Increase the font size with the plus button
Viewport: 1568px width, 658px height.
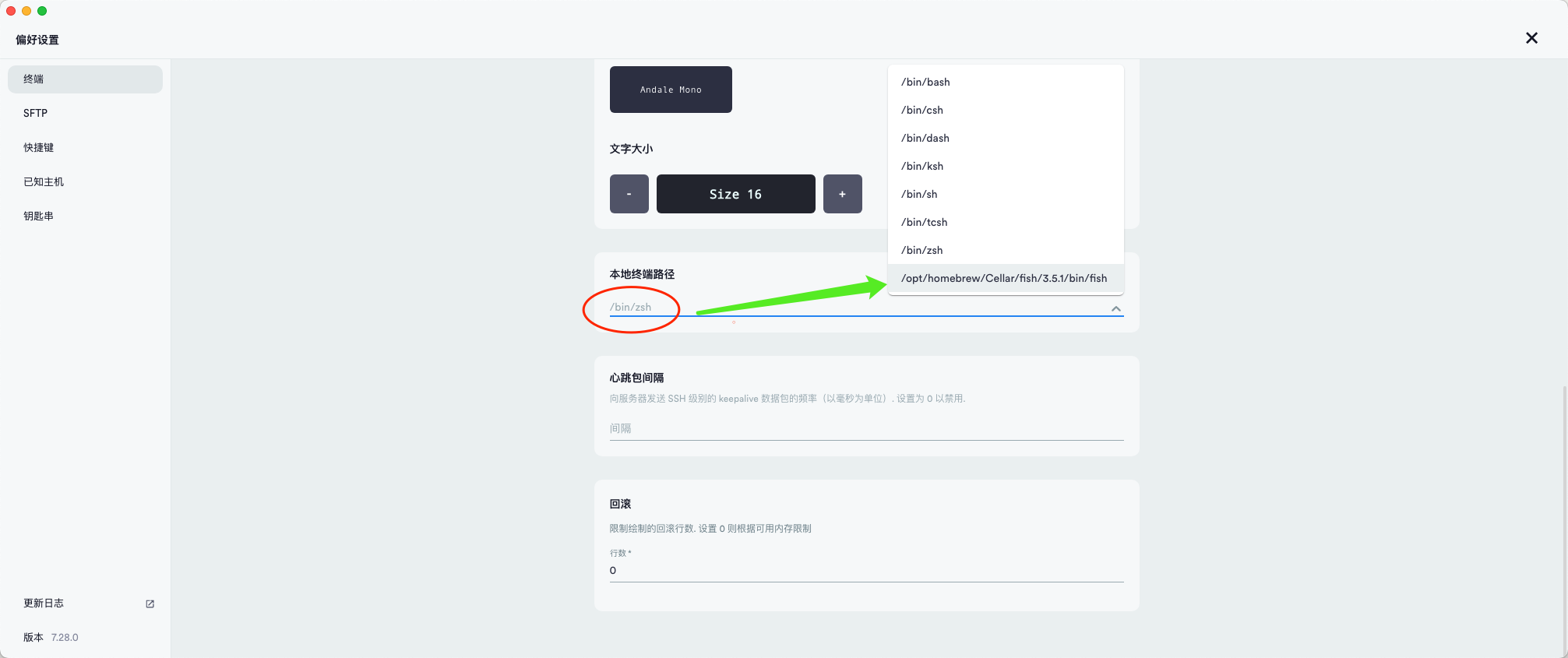coord(843,194)
